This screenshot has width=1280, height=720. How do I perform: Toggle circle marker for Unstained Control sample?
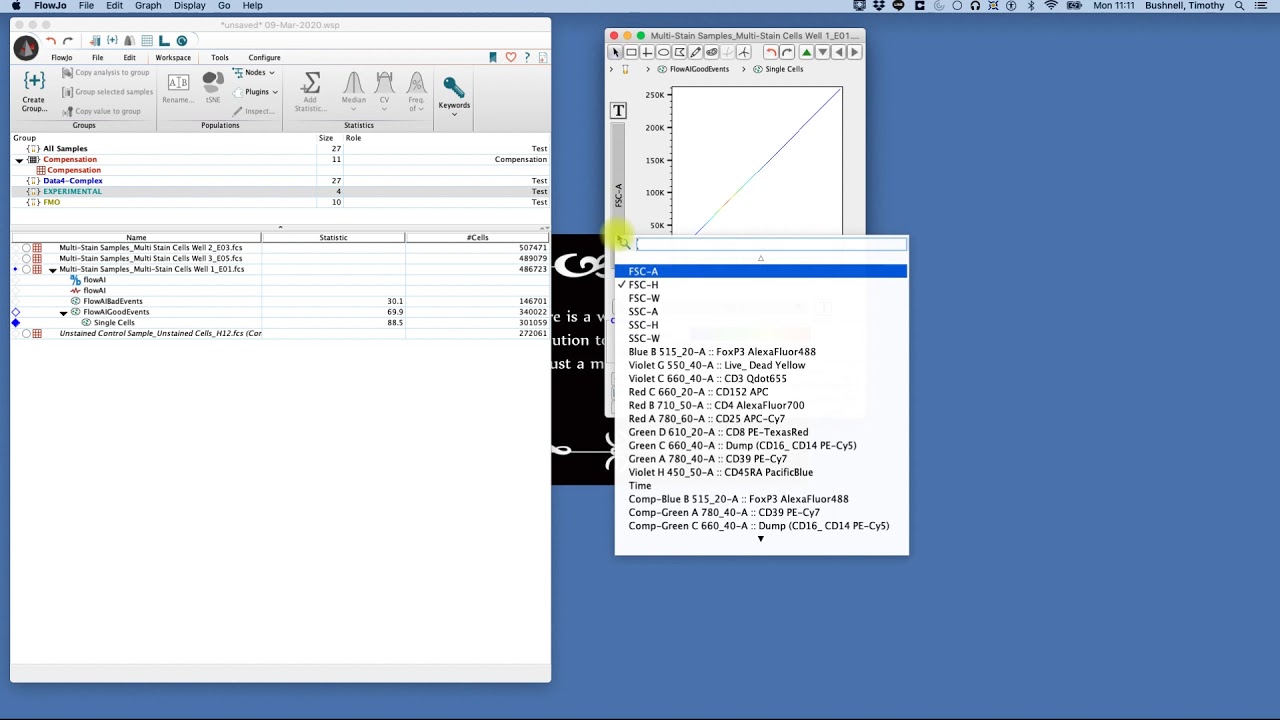click(x=27, y=333)
